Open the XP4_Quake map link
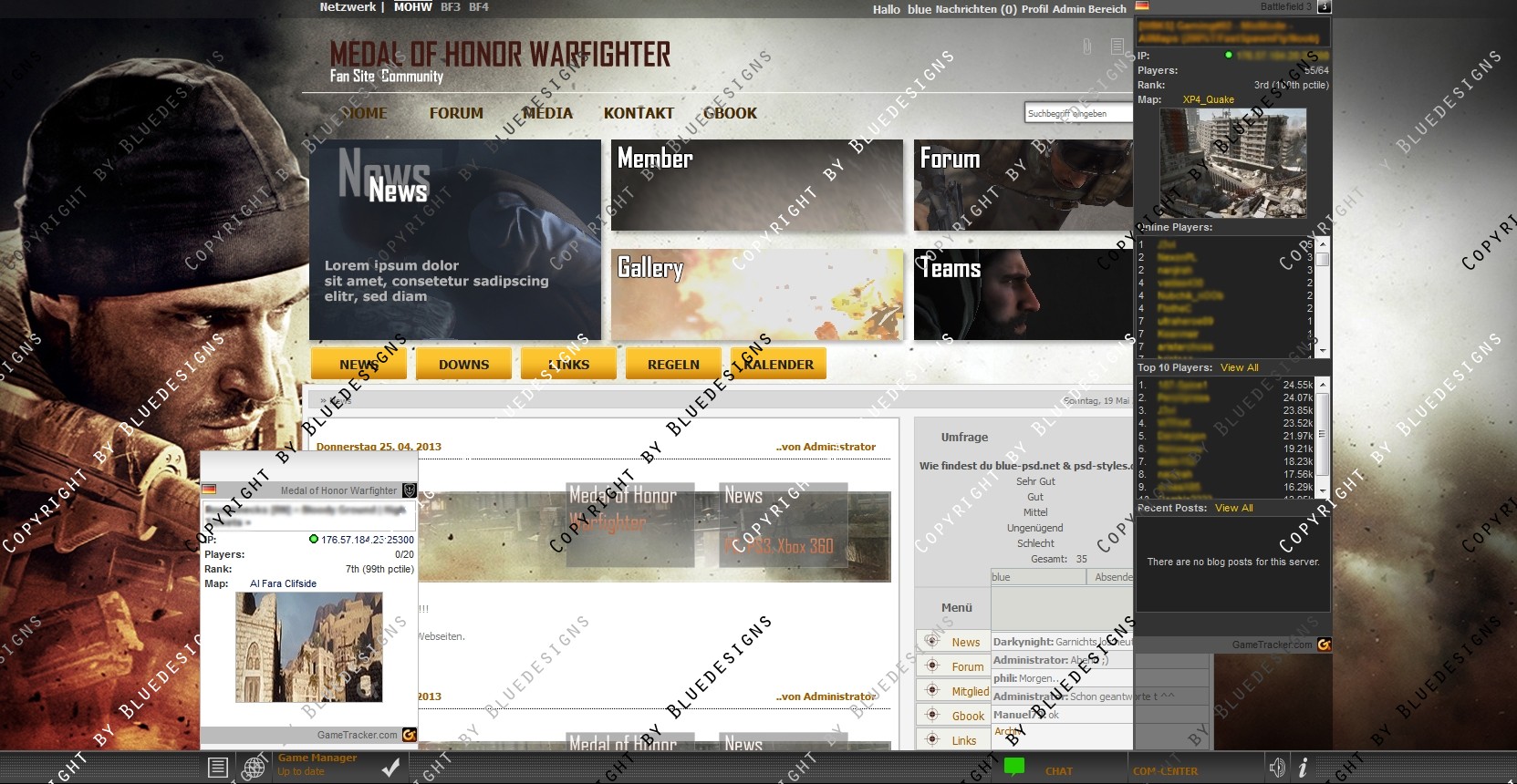Screen dimensions: 1517x784 pos(1208,100)
